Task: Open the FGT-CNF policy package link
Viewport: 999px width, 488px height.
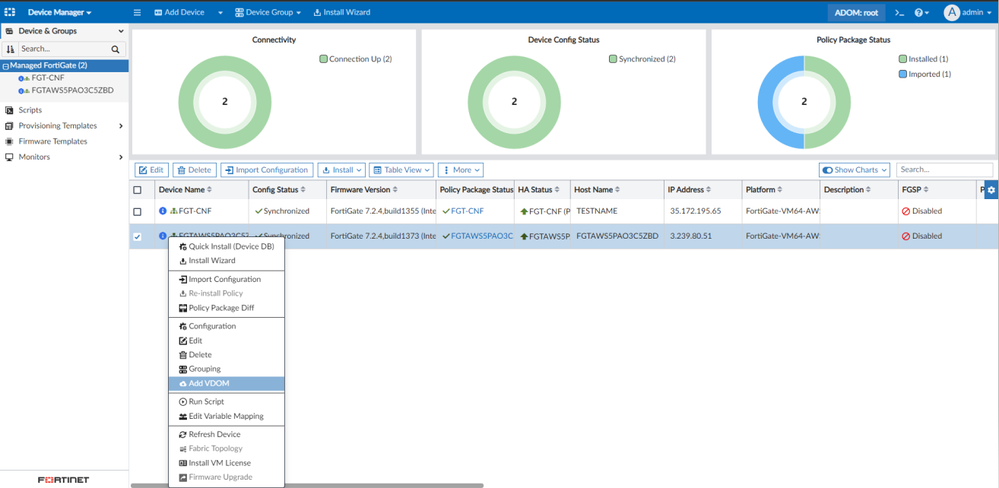Action: coord(466,212)
